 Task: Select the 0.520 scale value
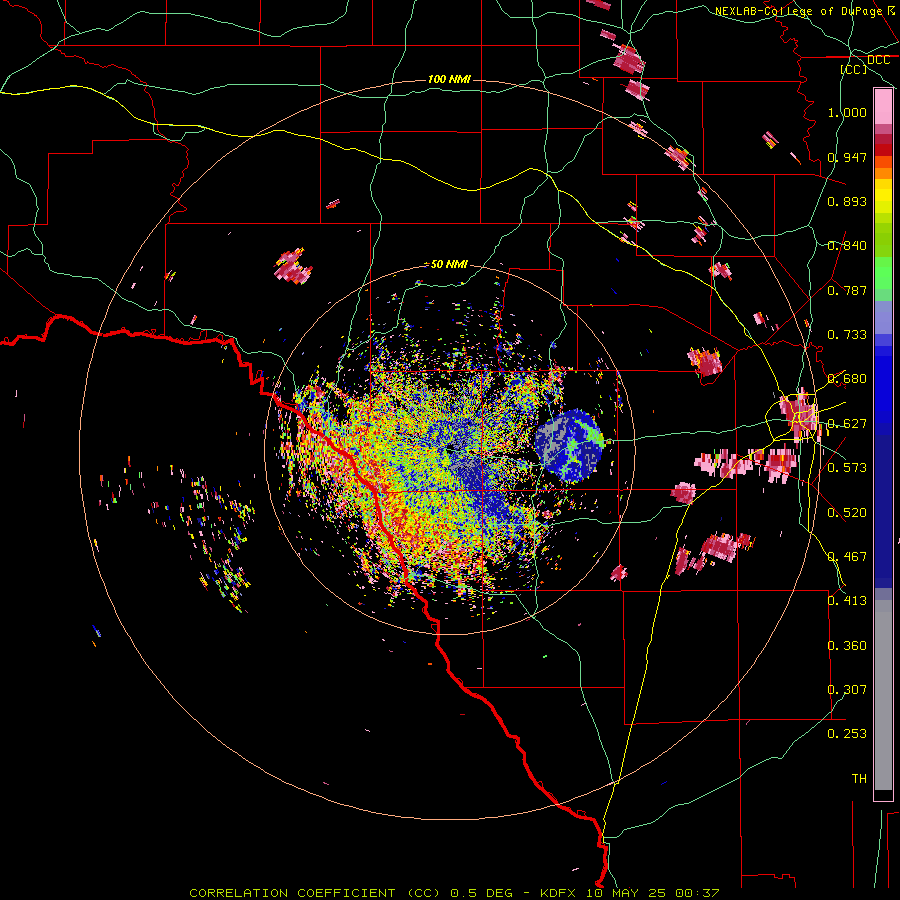847,513
